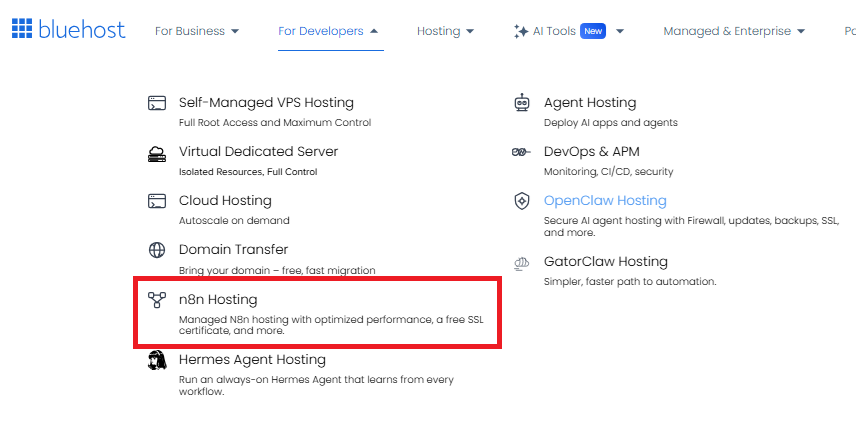856x421 pixels.
Task: Open Agent Hosting link
Action: 590,103
